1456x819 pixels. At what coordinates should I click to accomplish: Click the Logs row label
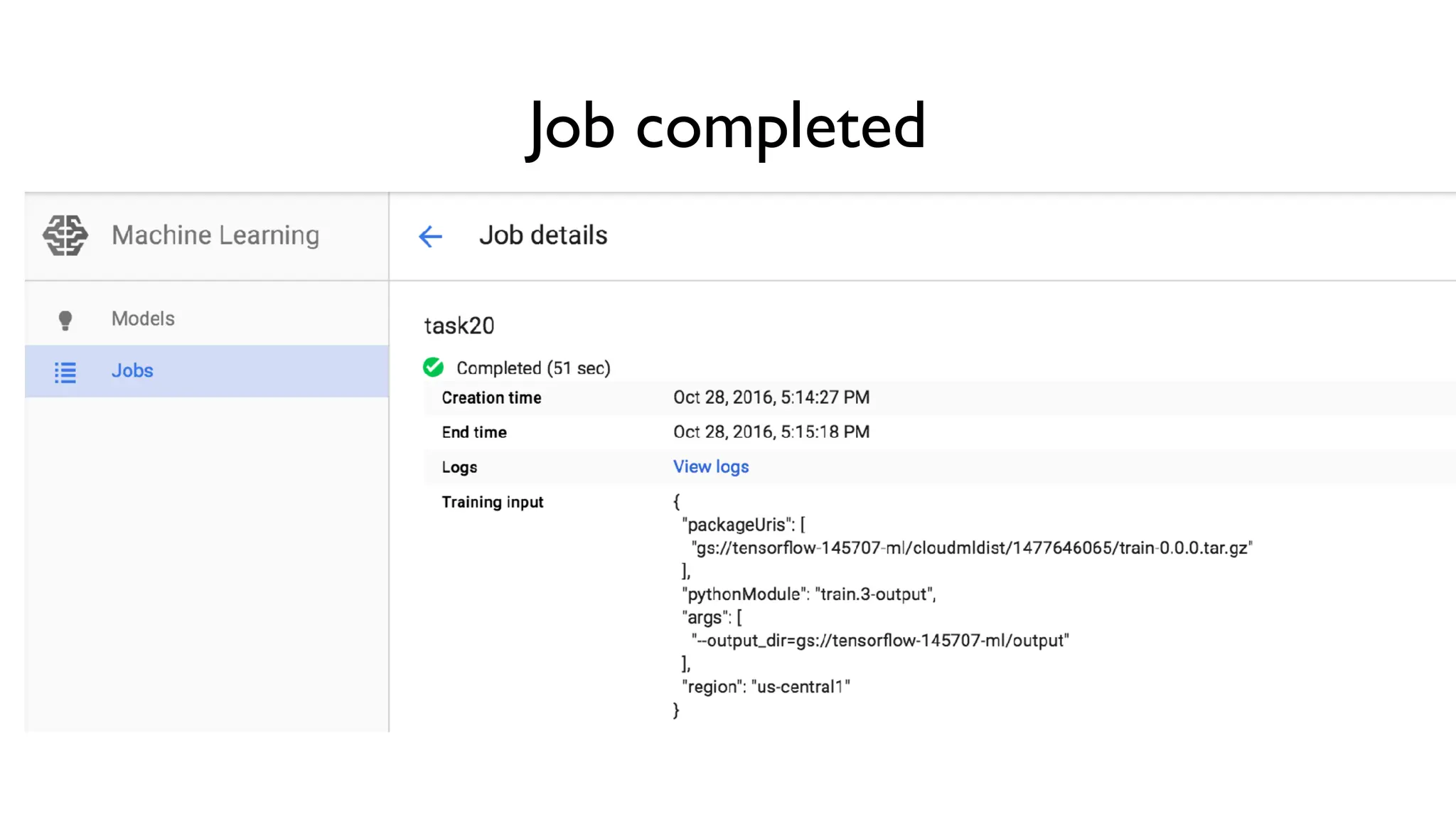(x=459, y=467)
